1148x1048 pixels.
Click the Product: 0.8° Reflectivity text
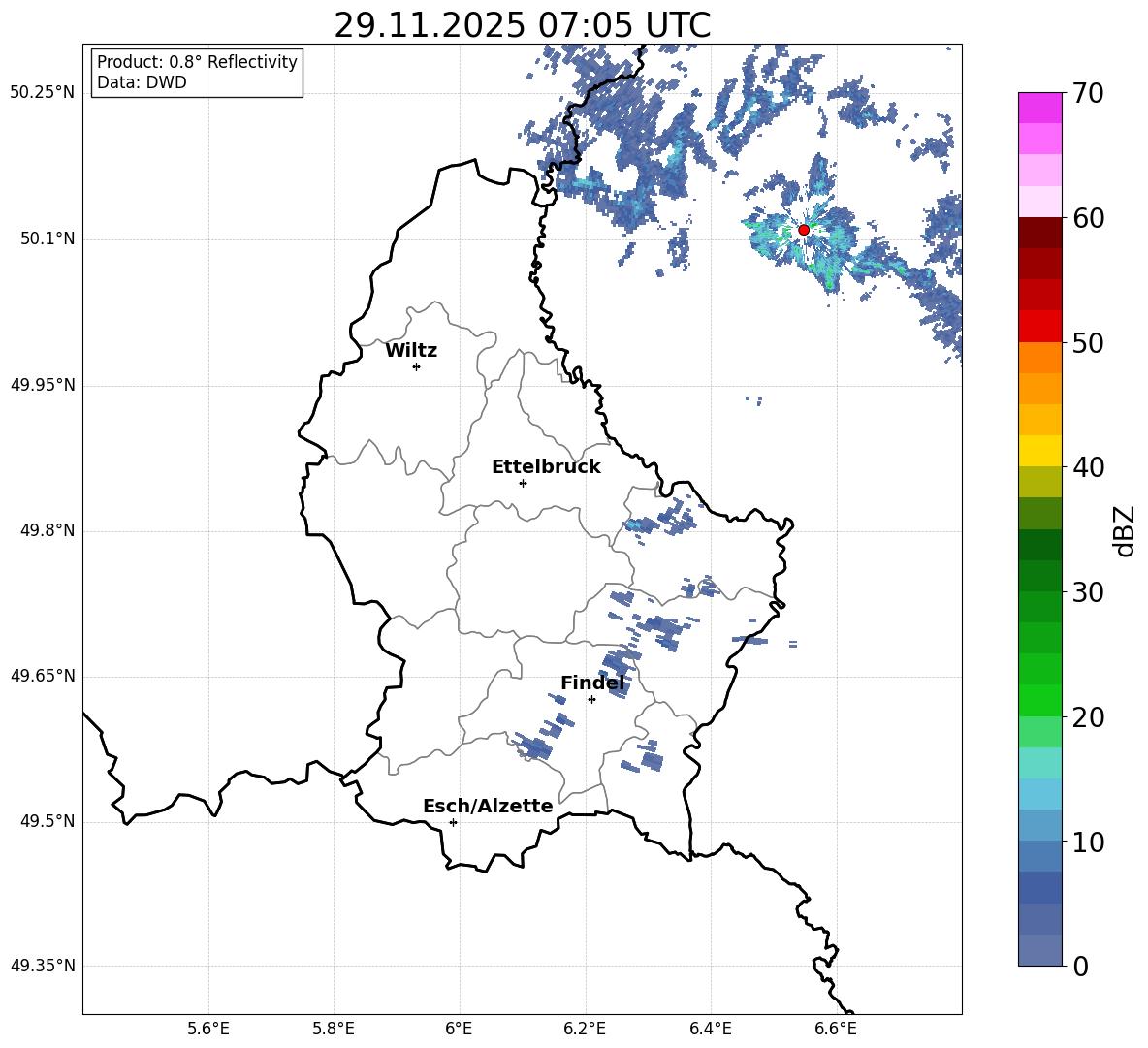pos(197,62)
